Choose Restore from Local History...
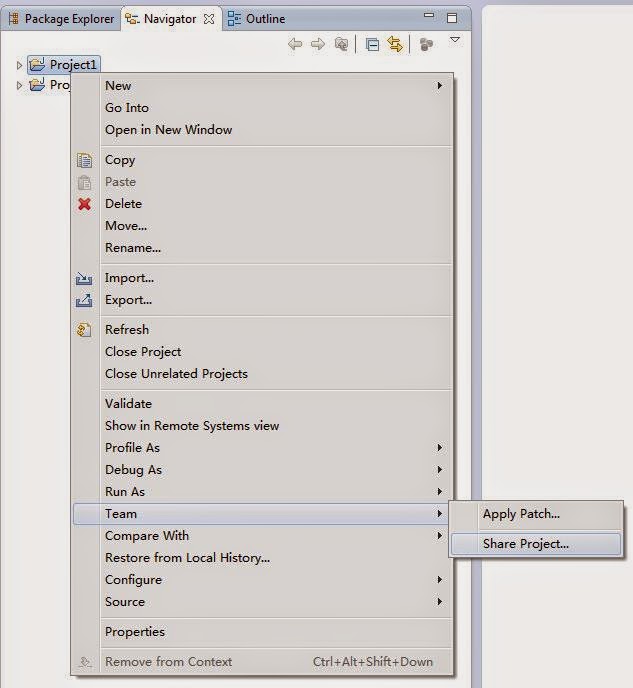This screenshot has height=688, width=633. [x=262, y=557]
